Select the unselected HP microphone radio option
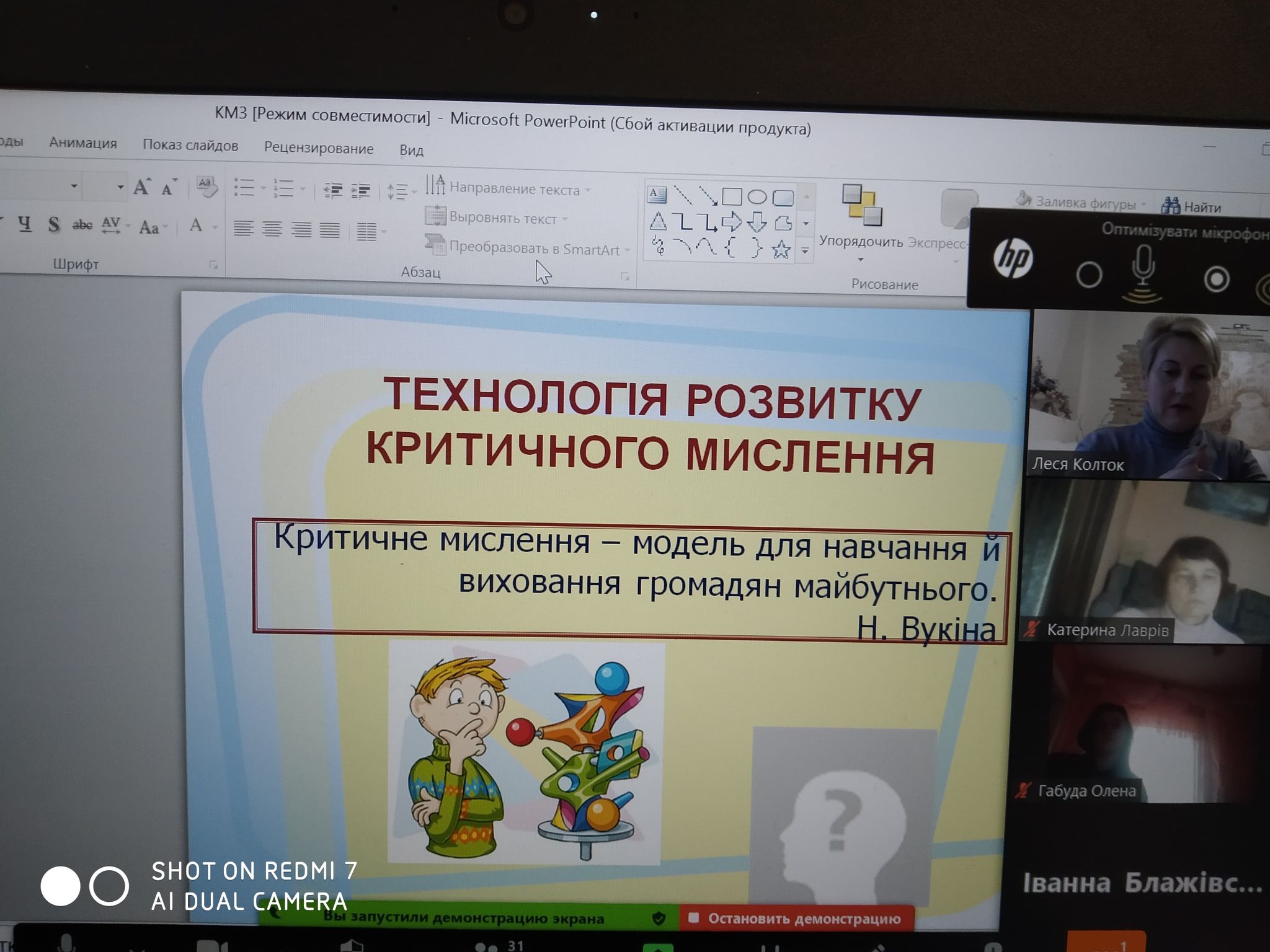Screen dimensions: 1270x952 point(1089,275)
